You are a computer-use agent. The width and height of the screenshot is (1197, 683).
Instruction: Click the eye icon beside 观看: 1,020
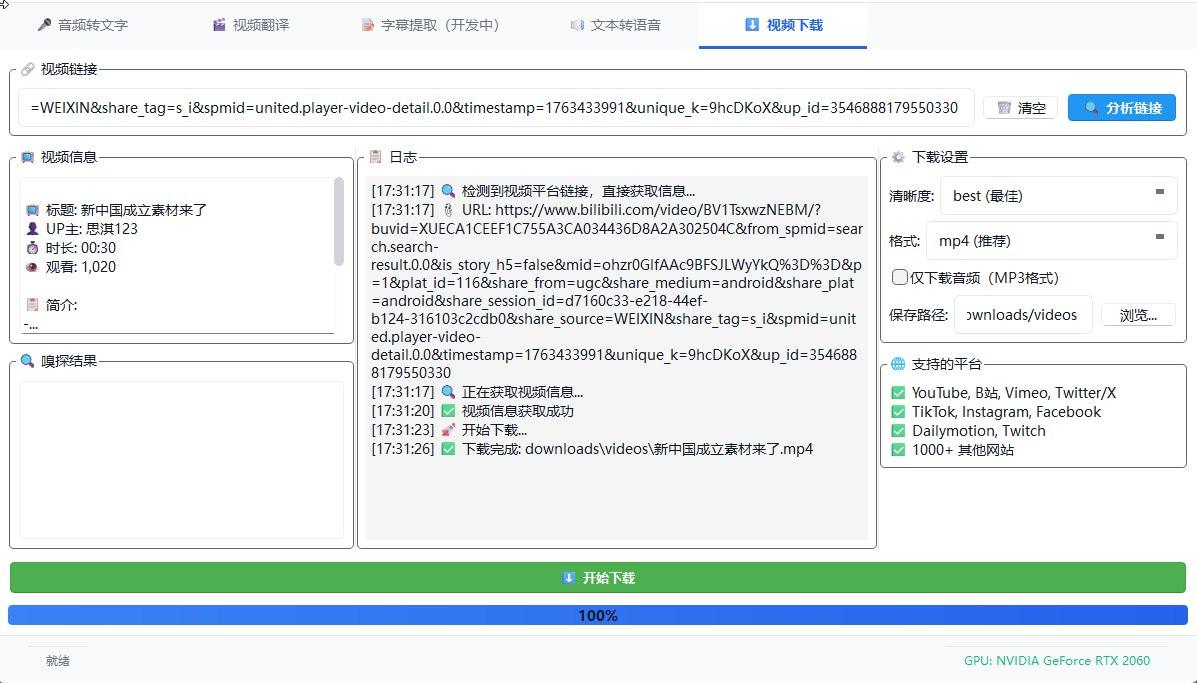[x=32, y=267]
